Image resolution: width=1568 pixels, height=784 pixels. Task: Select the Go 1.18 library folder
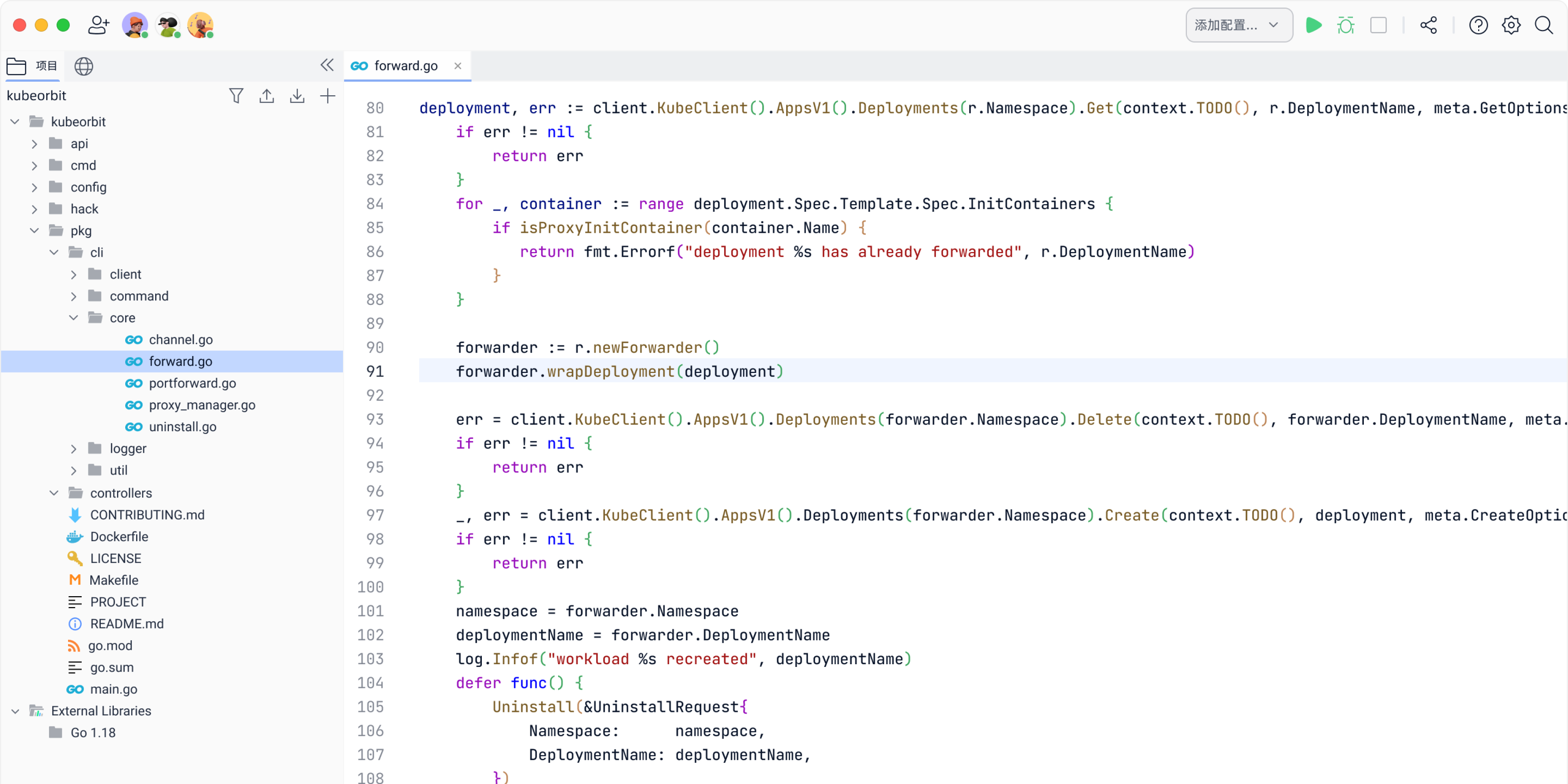point(93,733)
